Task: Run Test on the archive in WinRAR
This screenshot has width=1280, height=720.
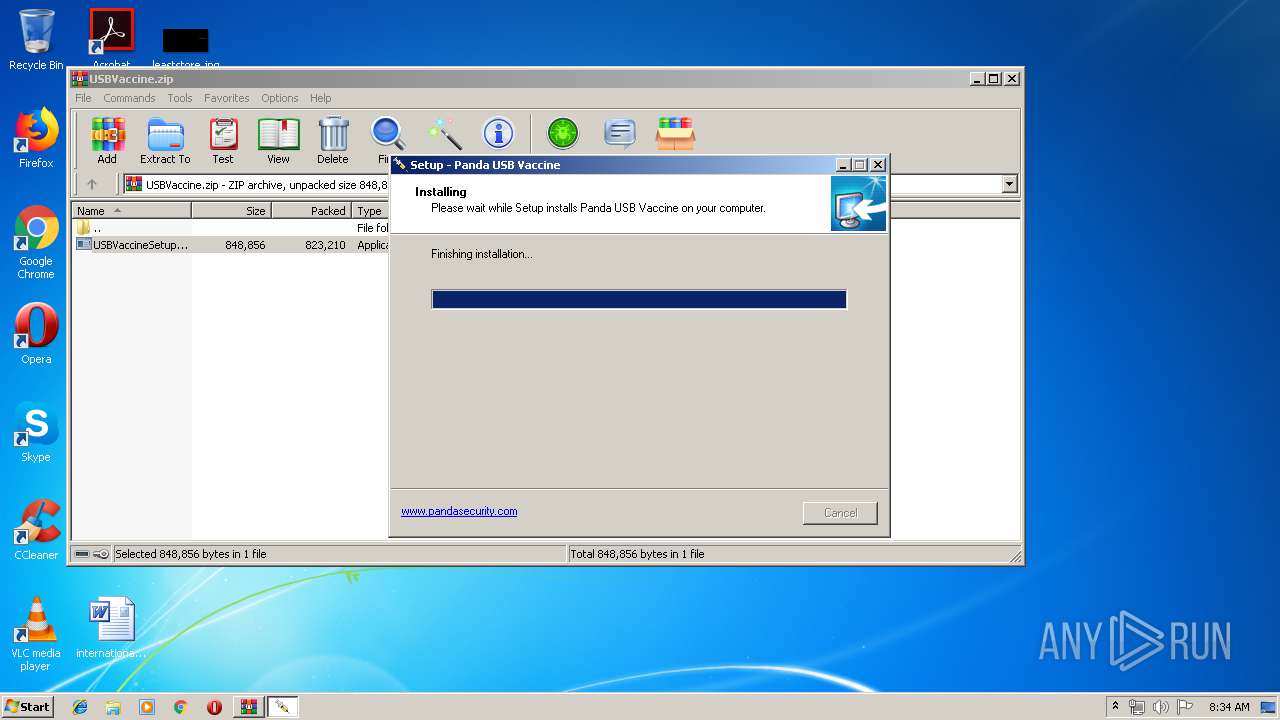Action: 223,141
